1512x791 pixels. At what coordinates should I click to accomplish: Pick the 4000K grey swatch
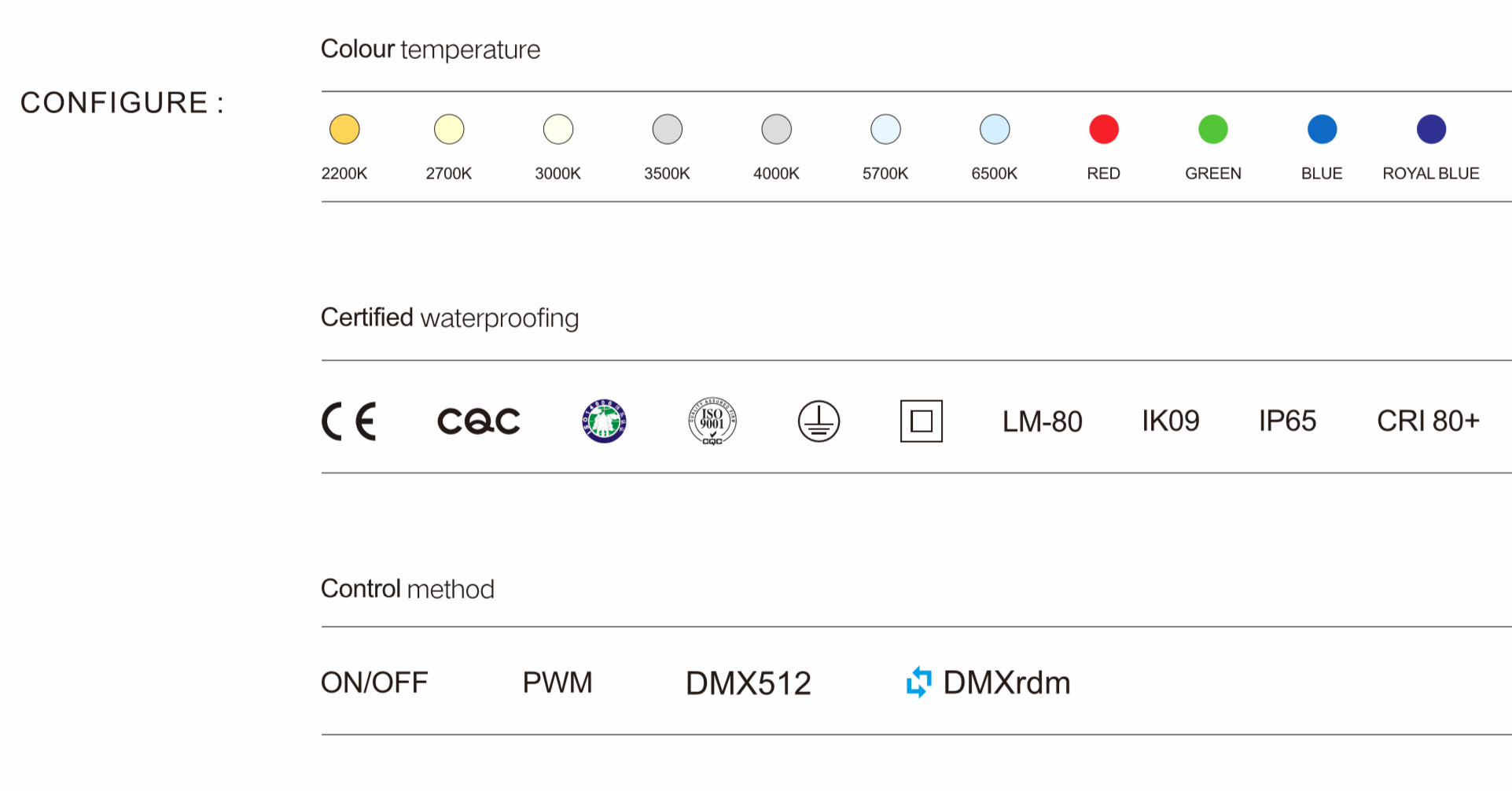pyautogui.click(x=776, y=130)
